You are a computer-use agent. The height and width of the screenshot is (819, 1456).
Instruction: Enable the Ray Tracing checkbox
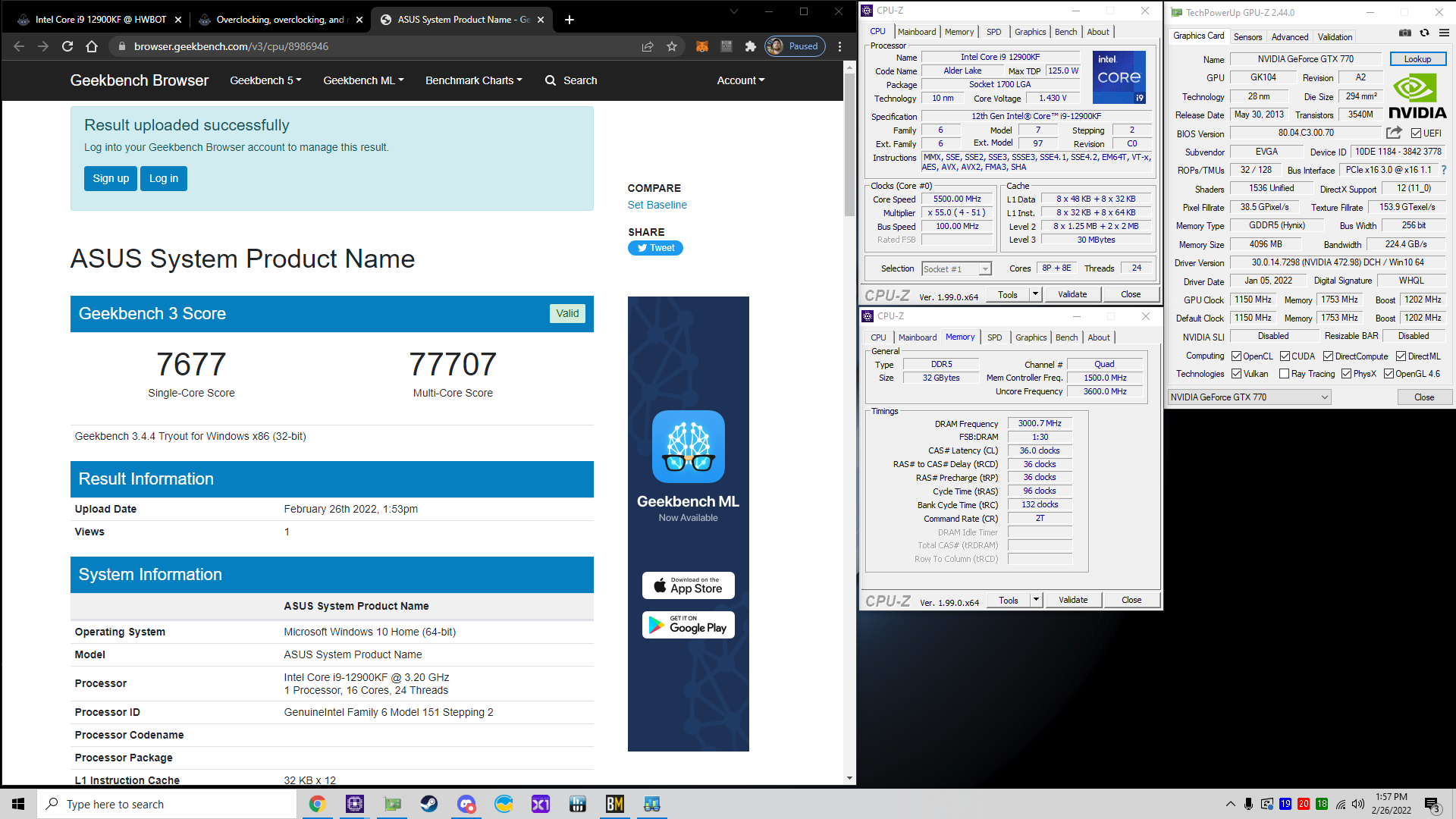pos(1284,374)
